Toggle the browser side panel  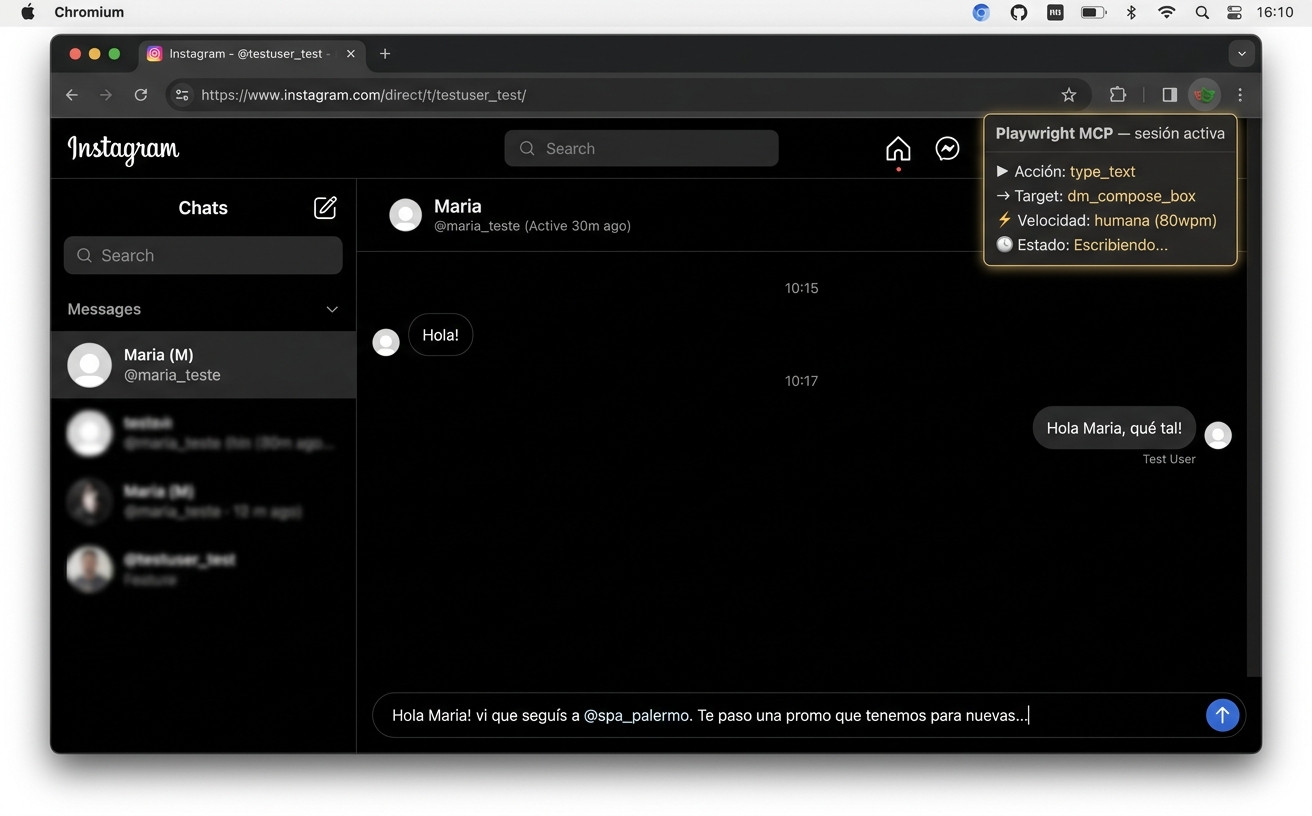1169,95
